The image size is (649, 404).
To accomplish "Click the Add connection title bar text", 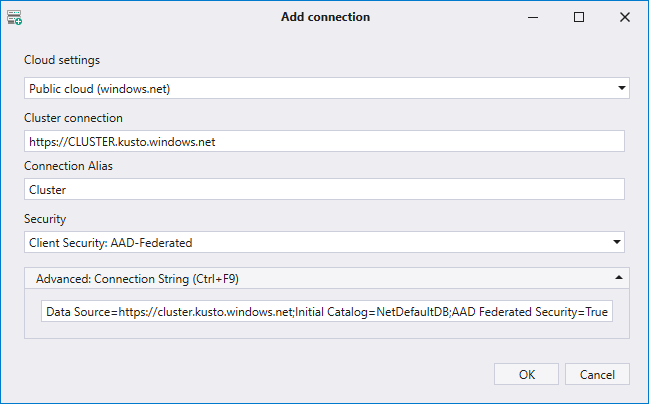I will pyautogui.click(x=325, y=17).
